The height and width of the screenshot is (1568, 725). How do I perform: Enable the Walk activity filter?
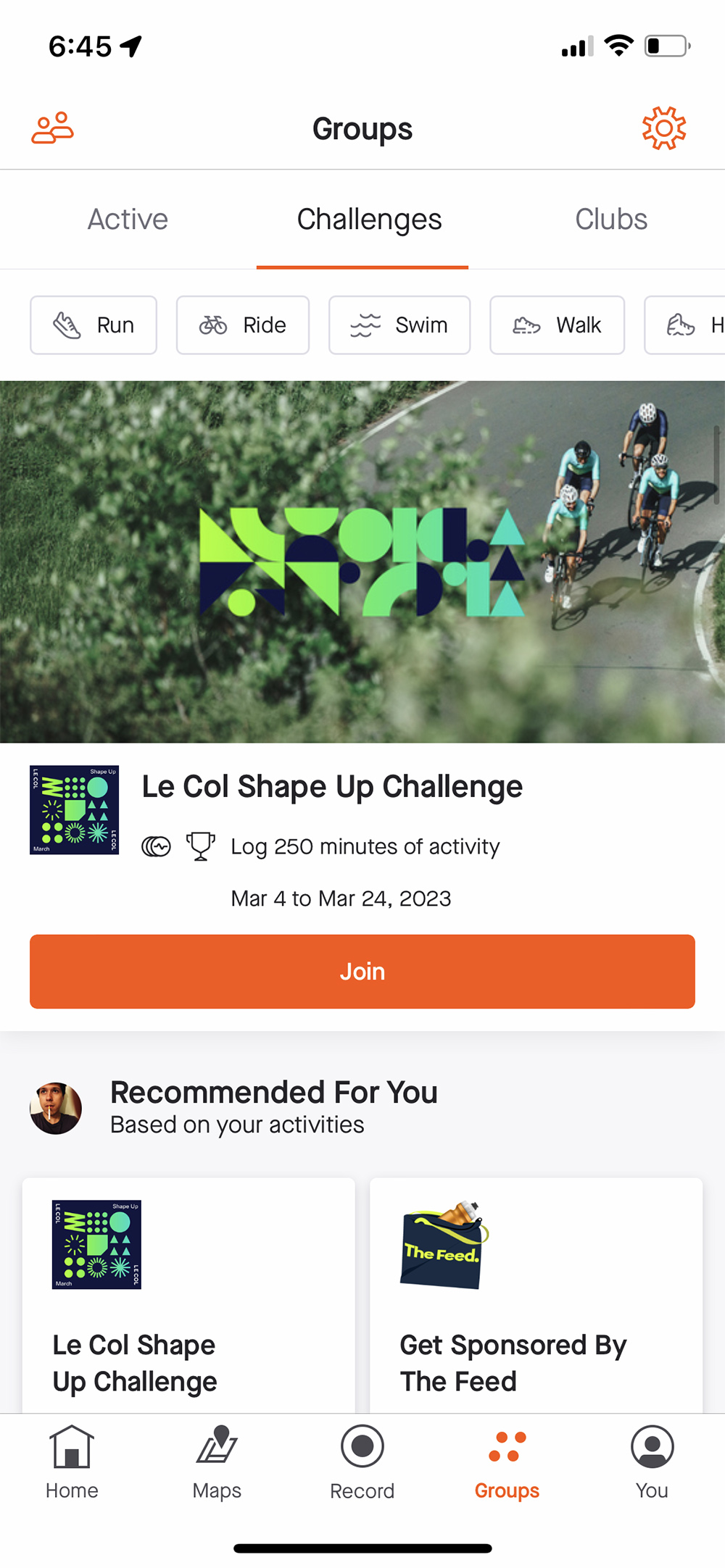coord(557,325)
